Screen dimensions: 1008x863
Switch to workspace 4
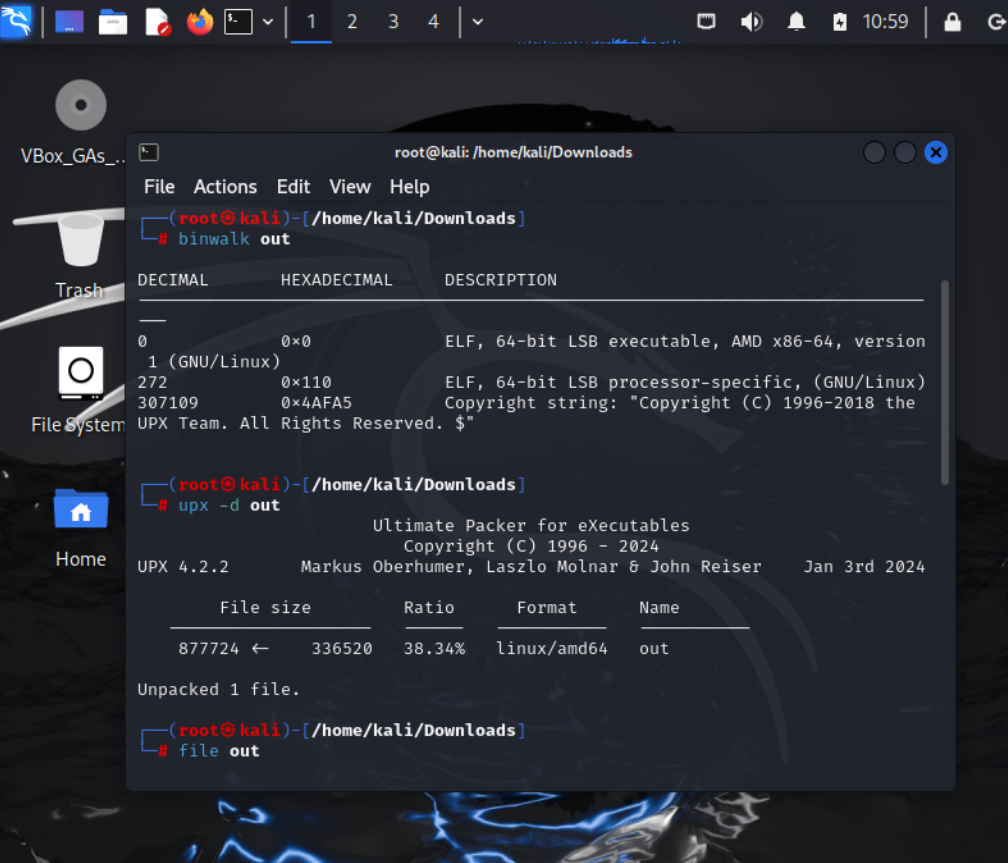coord(433,21)
